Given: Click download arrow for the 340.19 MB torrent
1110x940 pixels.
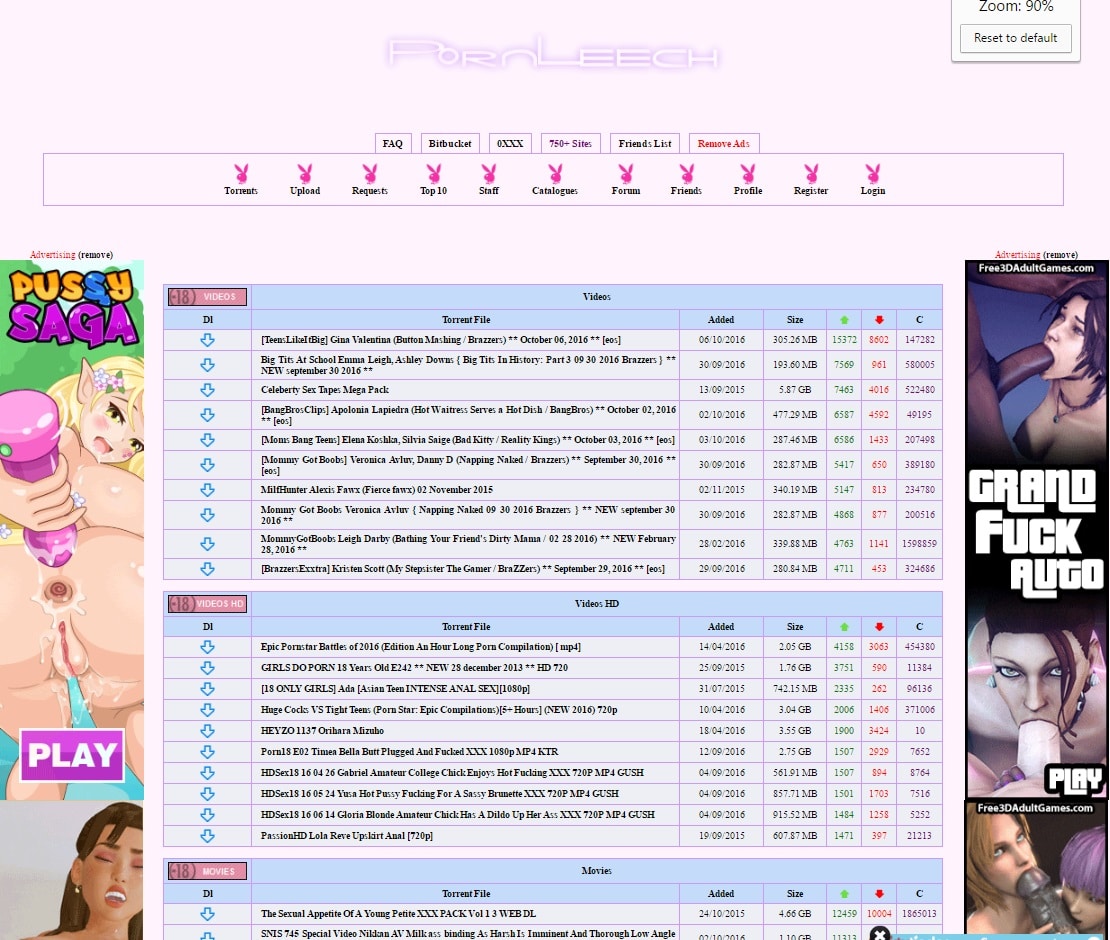Looking at the screenshot, I should click(207, 490).
